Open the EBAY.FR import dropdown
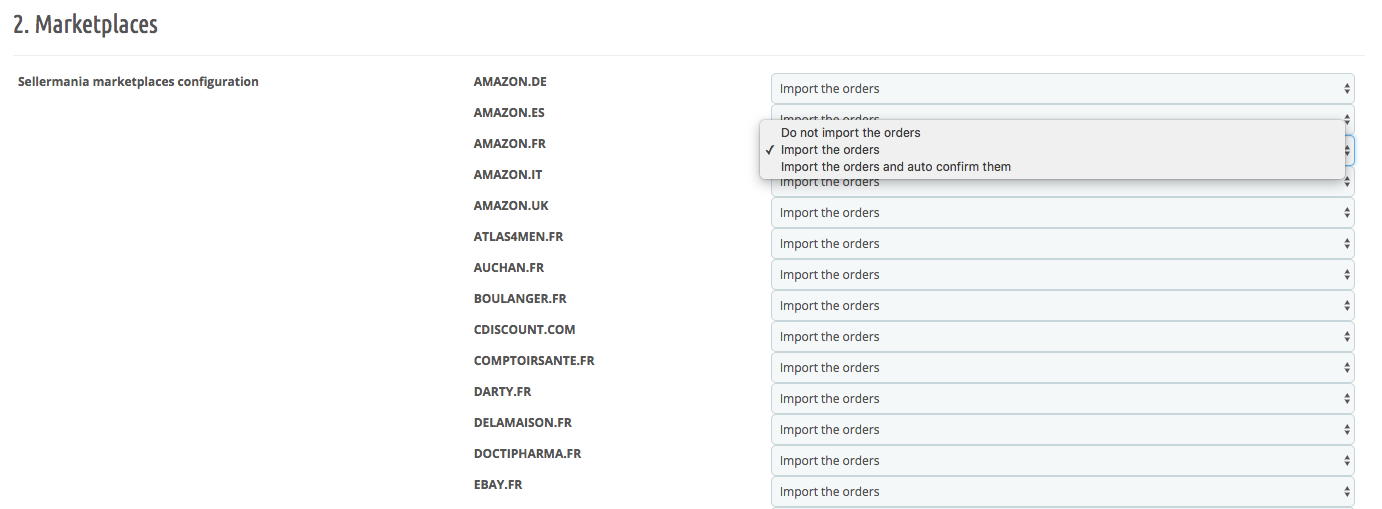Screen dimensions: 1382x509 [x=1062, y=491]
